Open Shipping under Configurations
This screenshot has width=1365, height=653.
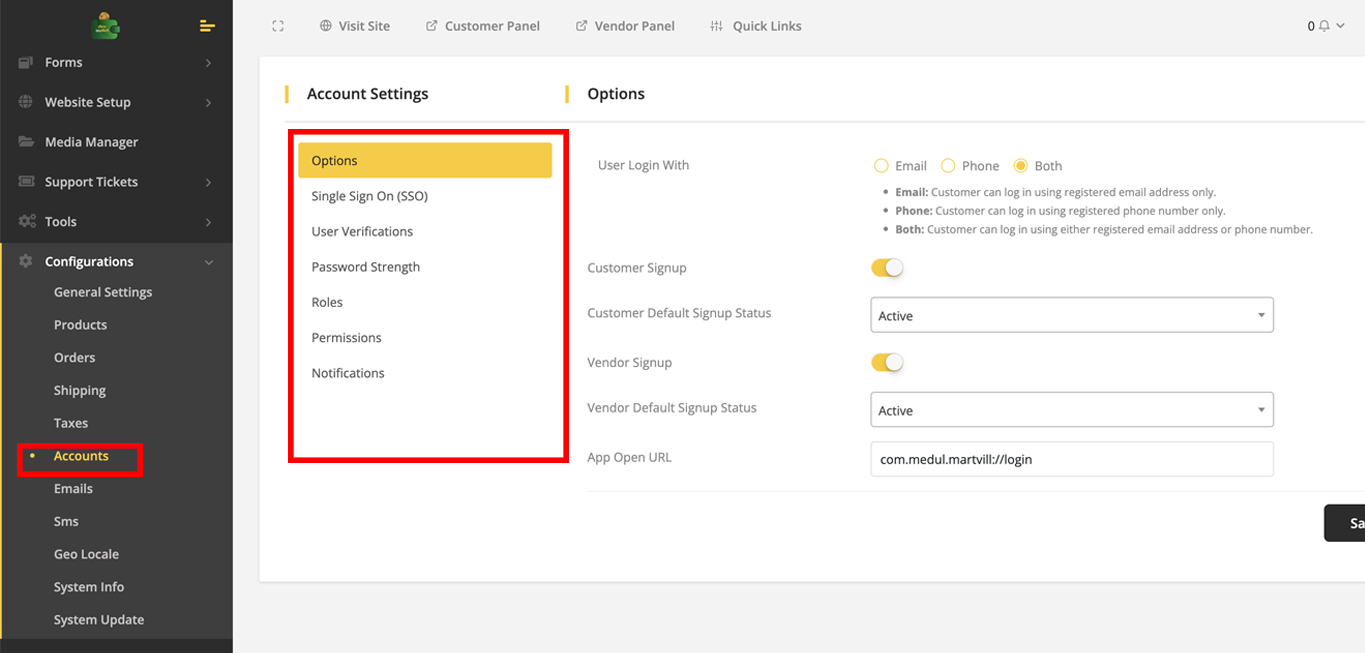tap(80, 390)
